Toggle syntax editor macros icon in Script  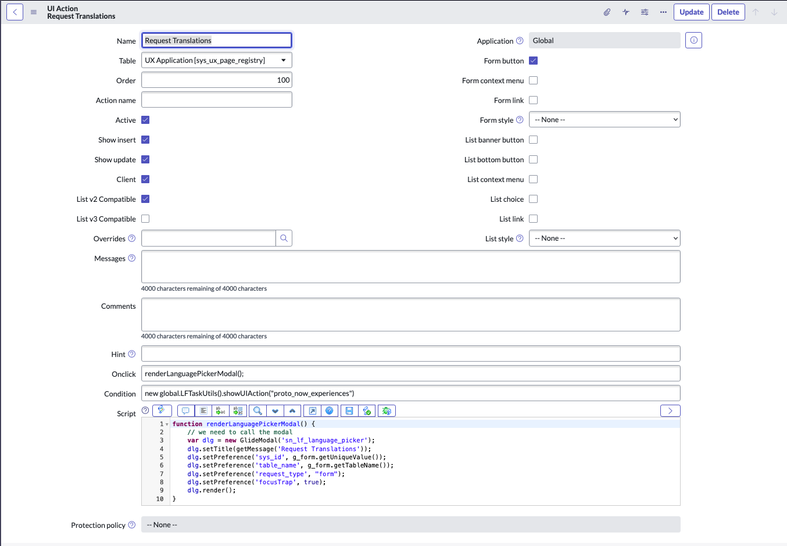coord(162,411)
